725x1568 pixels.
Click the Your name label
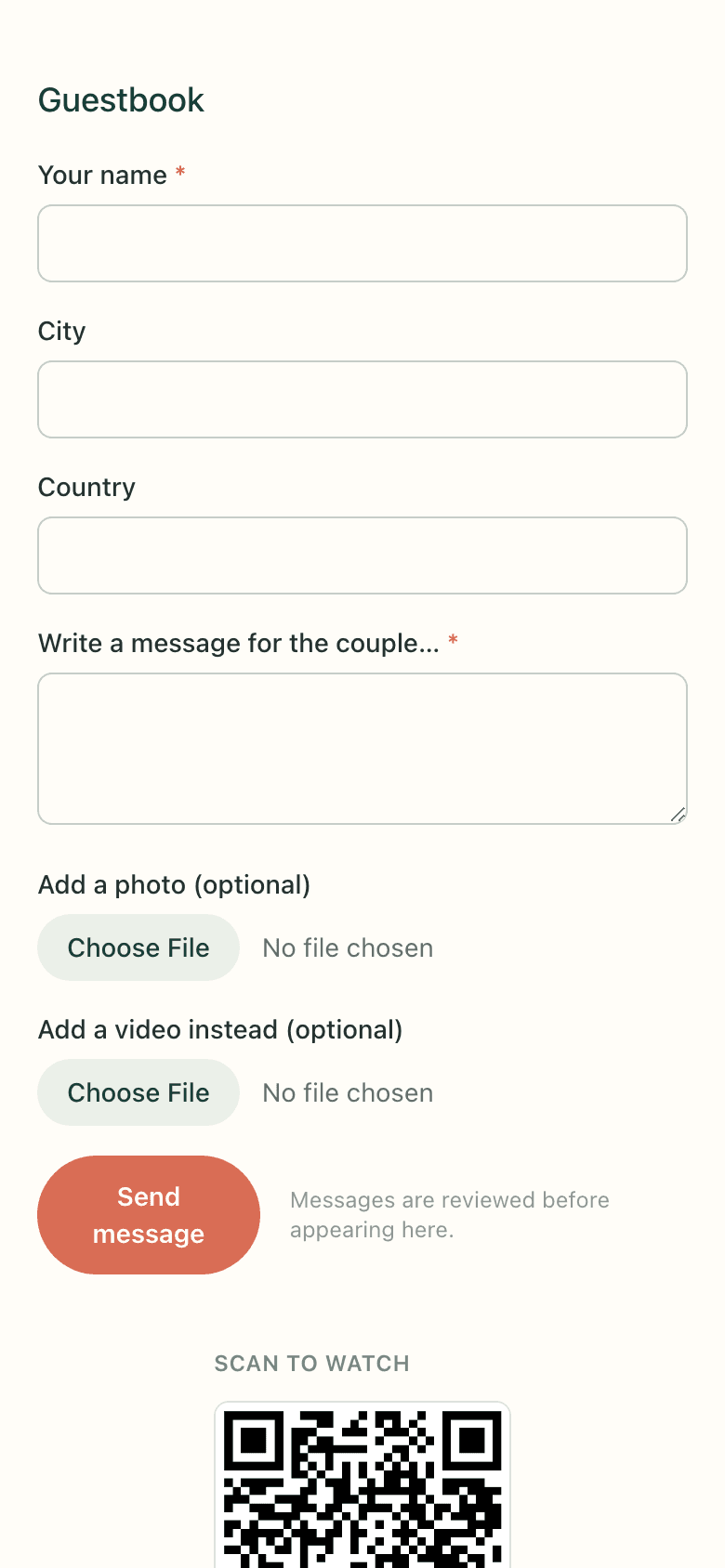[102, 175]
